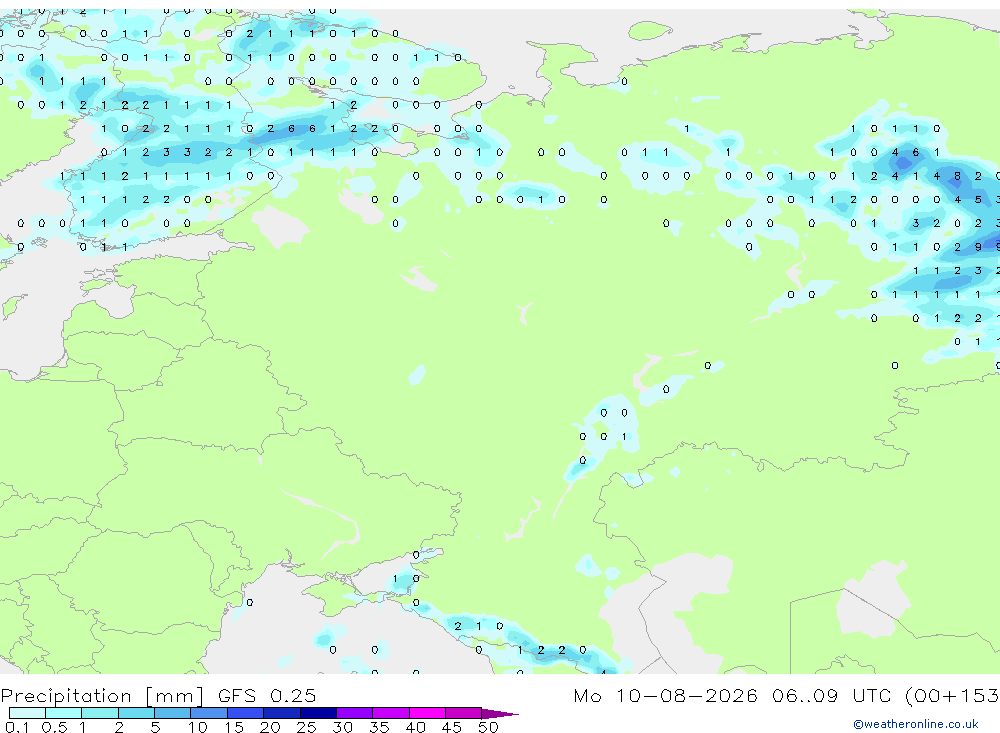Open the weatheronline.co.uk link

916,724
